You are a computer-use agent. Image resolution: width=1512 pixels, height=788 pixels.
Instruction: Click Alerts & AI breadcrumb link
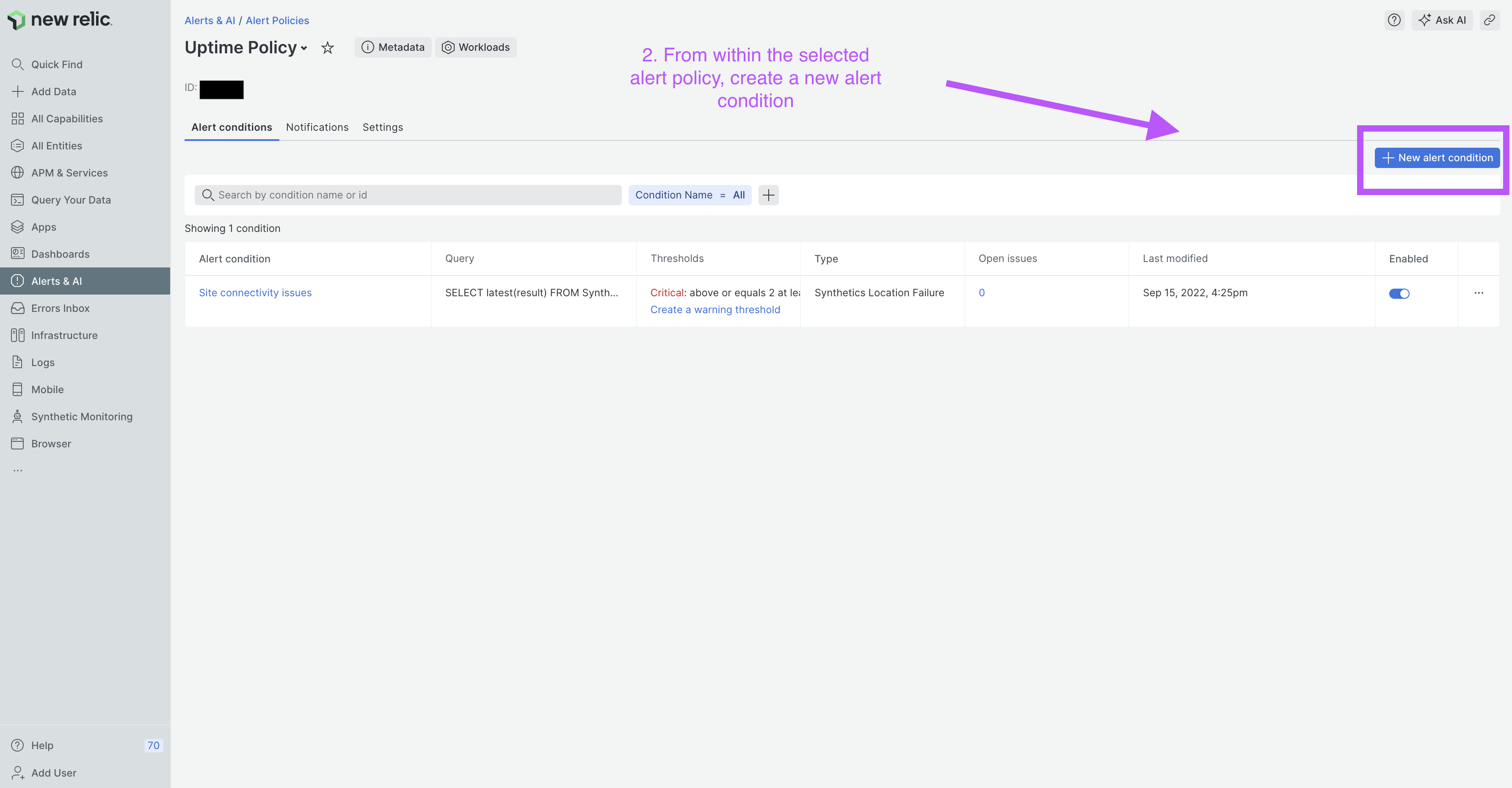(210, 21)
